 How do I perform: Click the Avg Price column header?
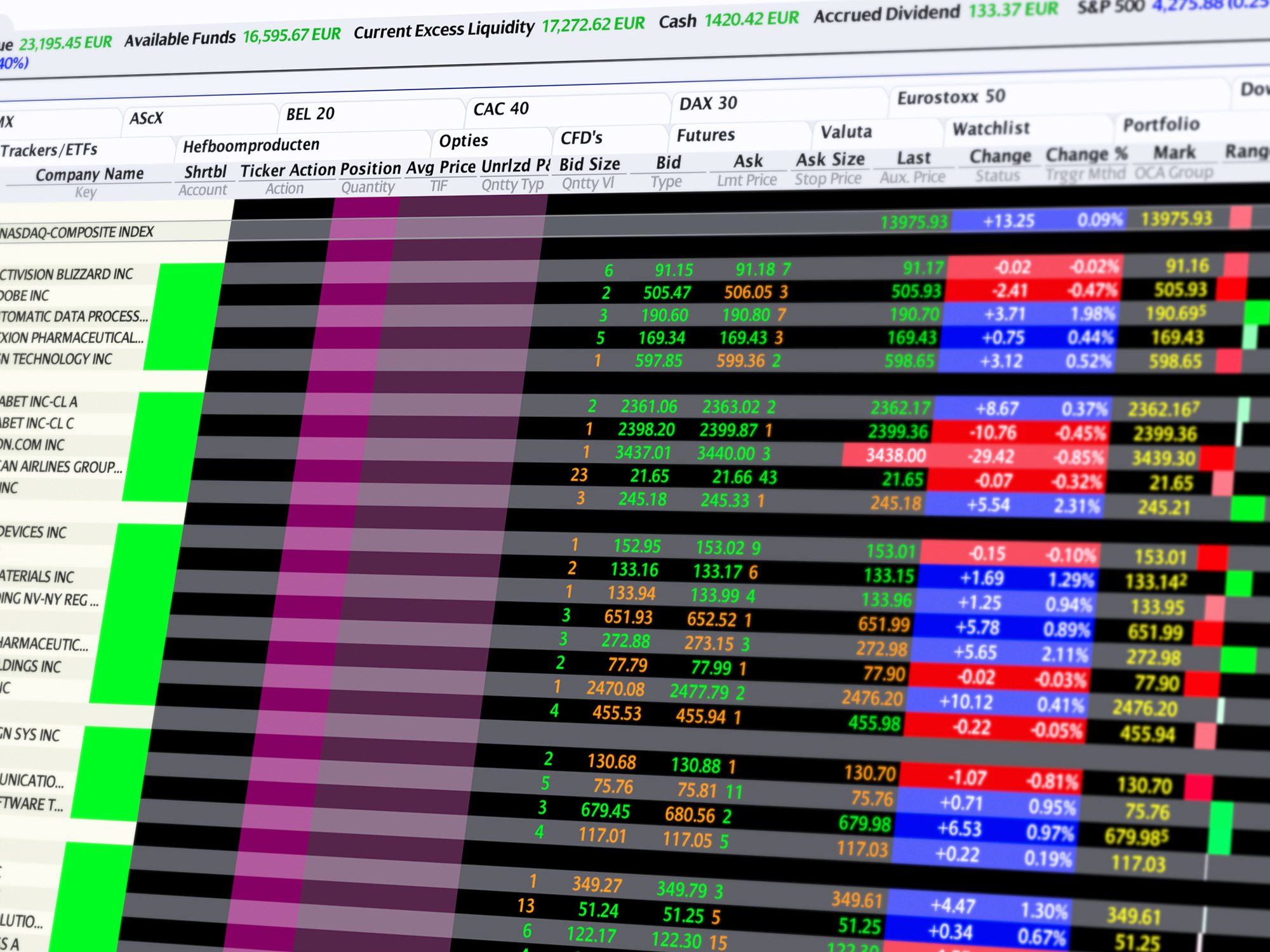(441, 167)
